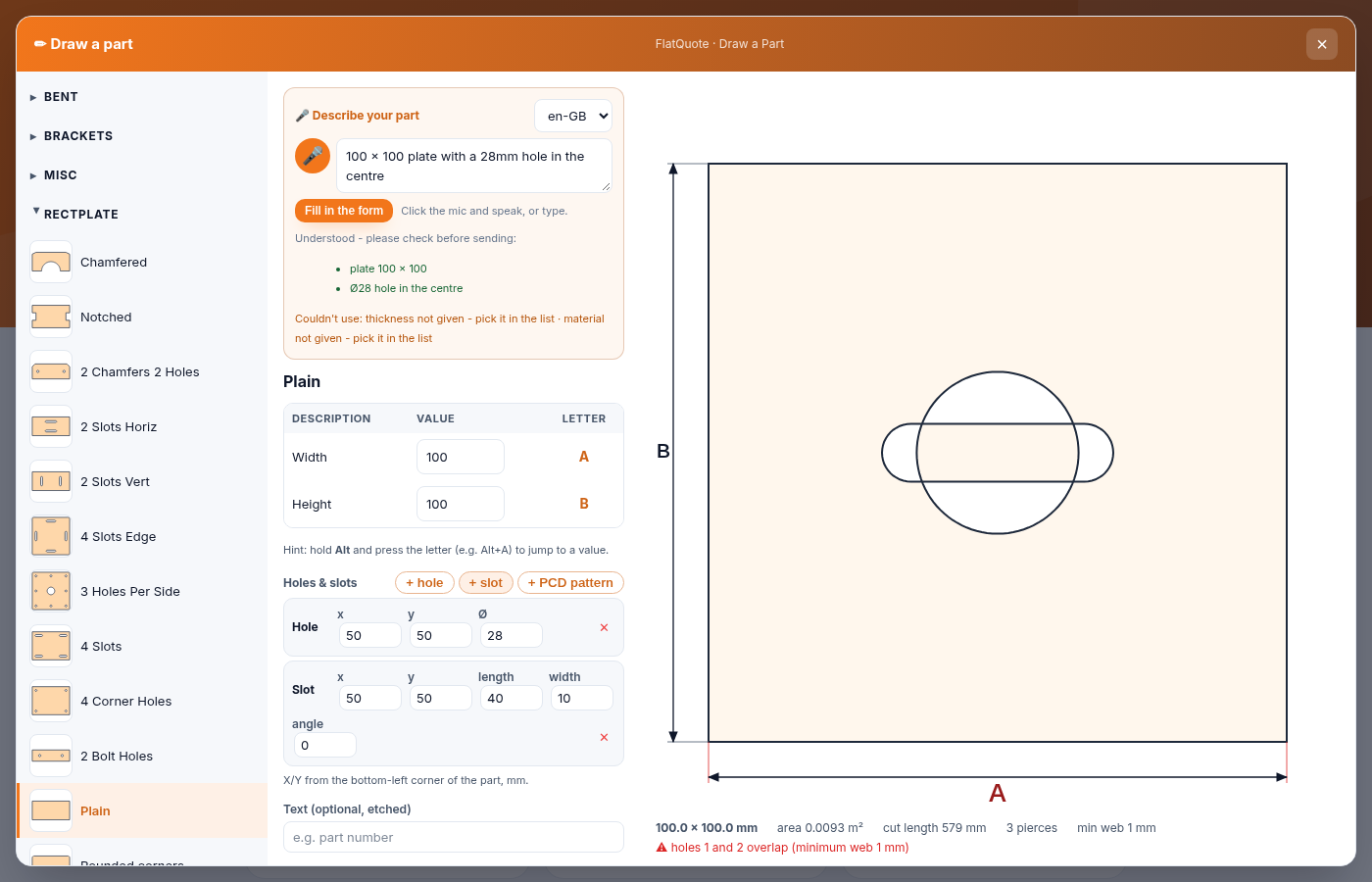Image resolution: width=1372 pixels, height=882 pixels.
Task: Pick the 2 Slots Vert template icon
Action: (x=51, y=481)
